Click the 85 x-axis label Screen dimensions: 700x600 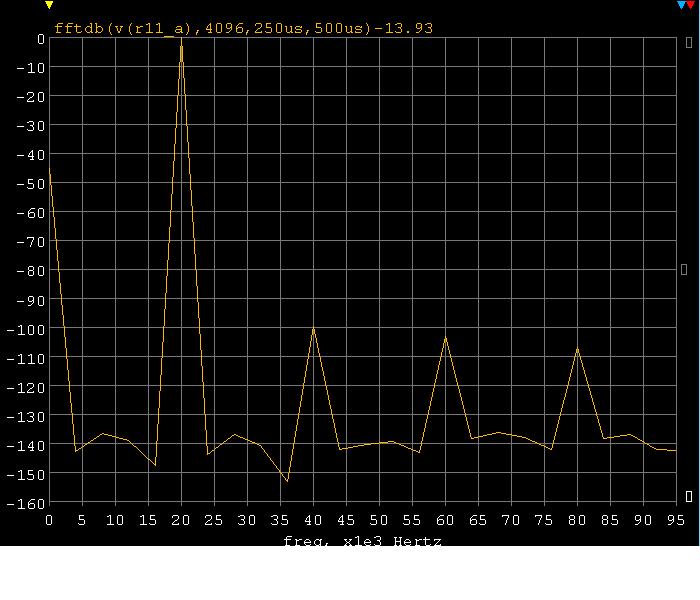610,520
